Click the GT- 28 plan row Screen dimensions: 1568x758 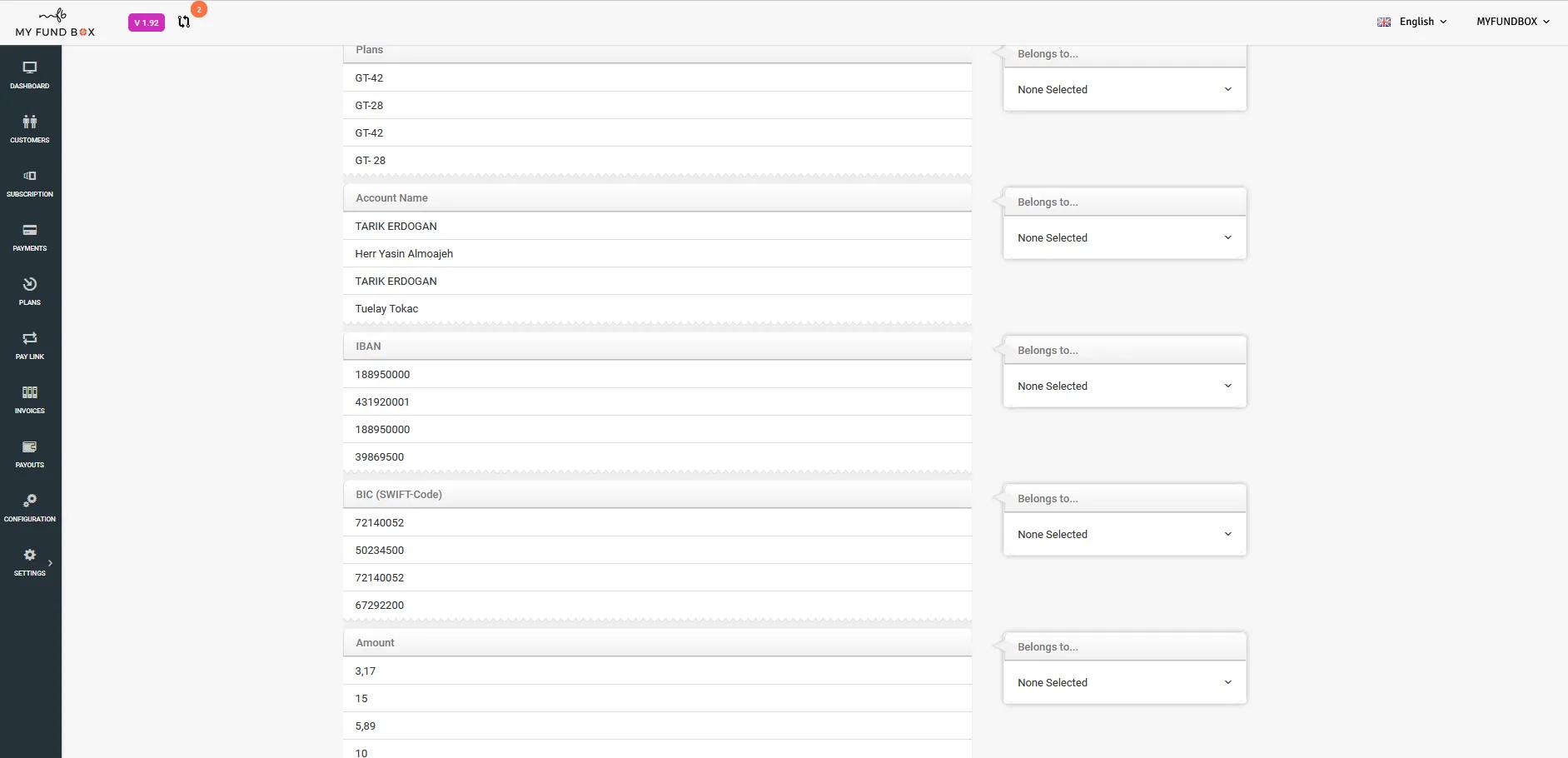click(657, 160)
